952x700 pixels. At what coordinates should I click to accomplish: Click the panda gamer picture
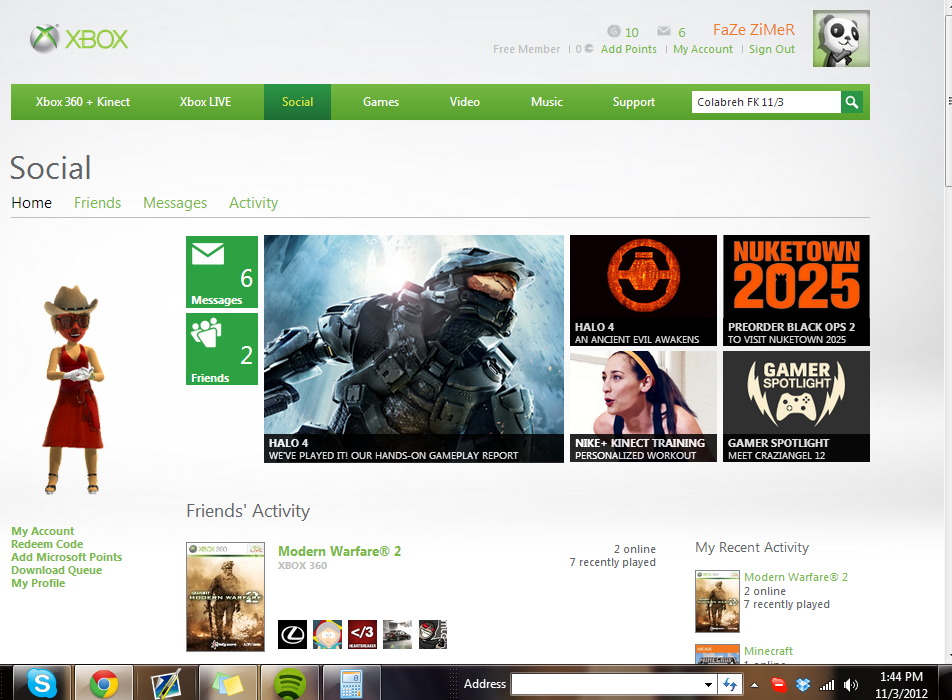pyautogui.click(x=842, y=38)
